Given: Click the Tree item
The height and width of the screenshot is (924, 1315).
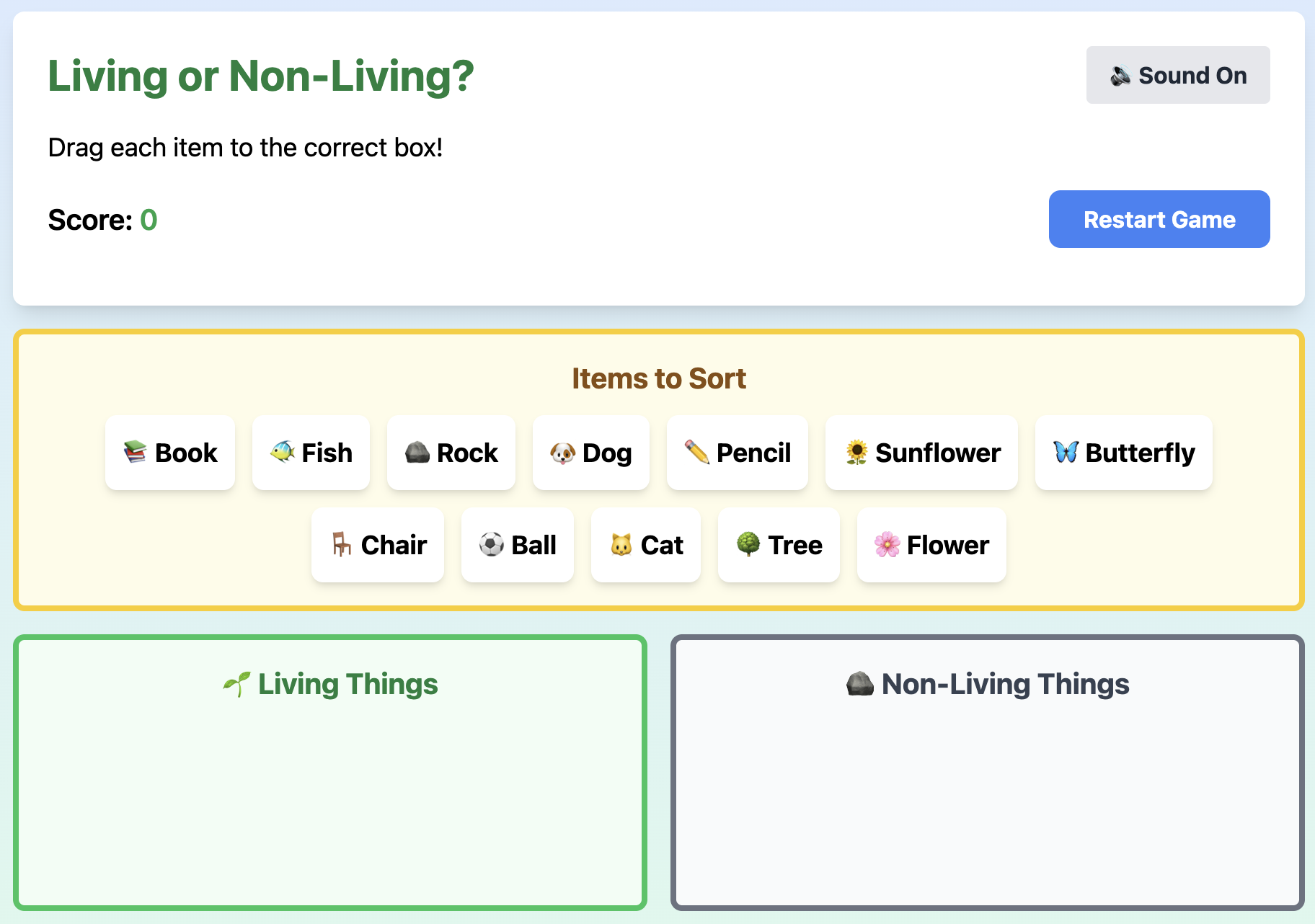Looking at the screenshot, I should [x=779, y=546].
